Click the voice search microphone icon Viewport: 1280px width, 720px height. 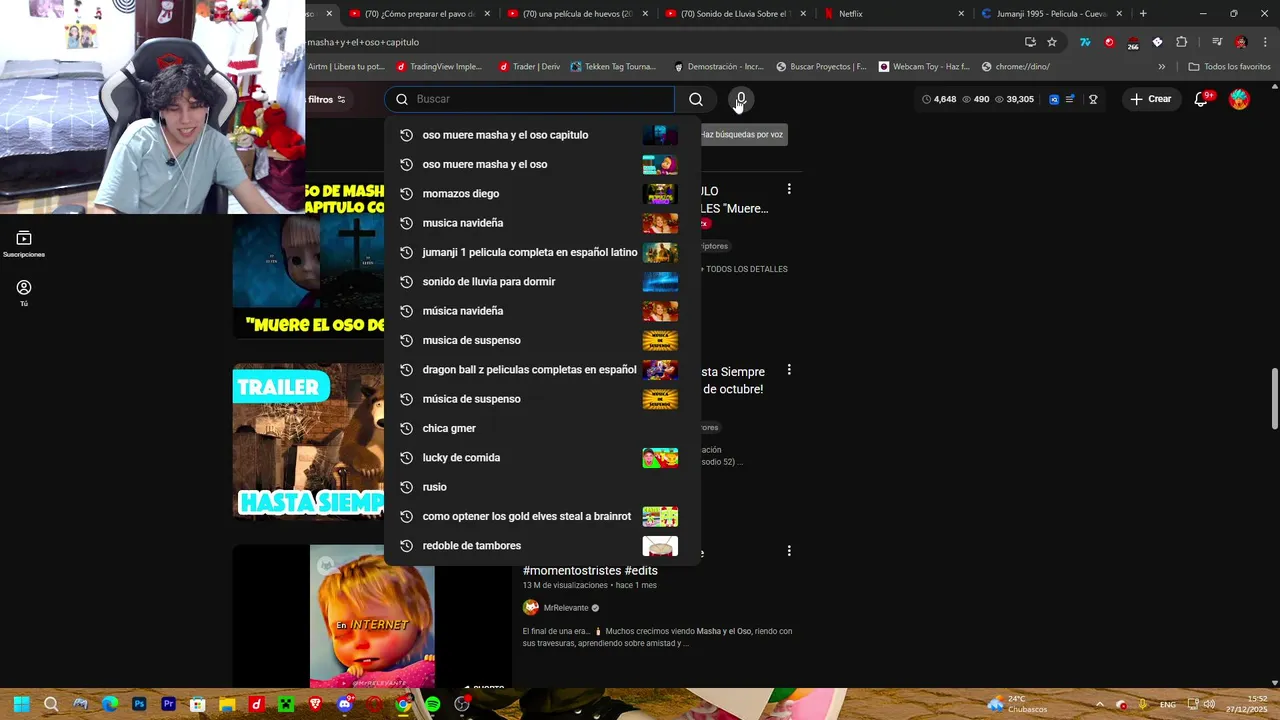(x=741, y=99)
